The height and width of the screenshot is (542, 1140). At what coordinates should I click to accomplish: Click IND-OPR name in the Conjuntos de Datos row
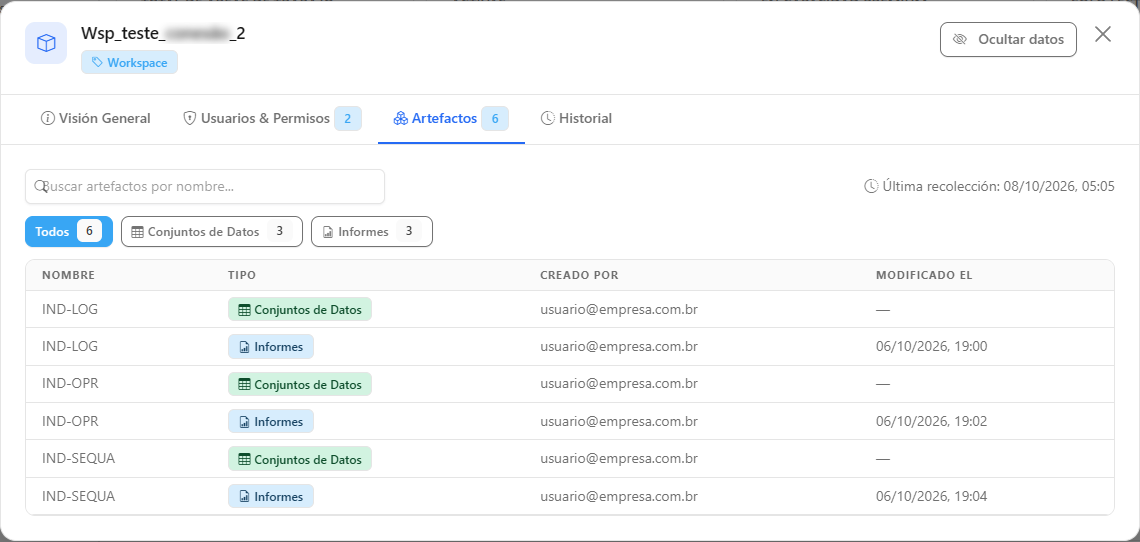pyautogui.click(x=71, y=383)
